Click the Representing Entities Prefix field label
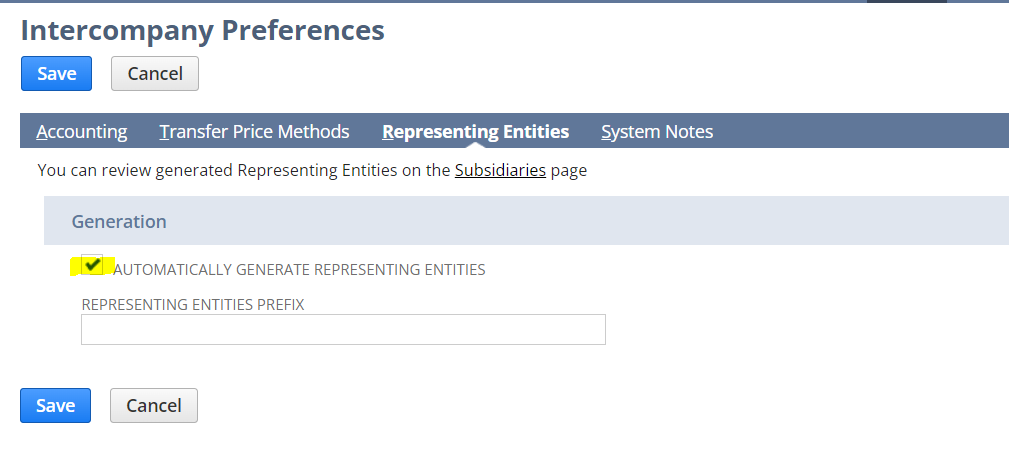1009x464 pixels. point(193,305)
